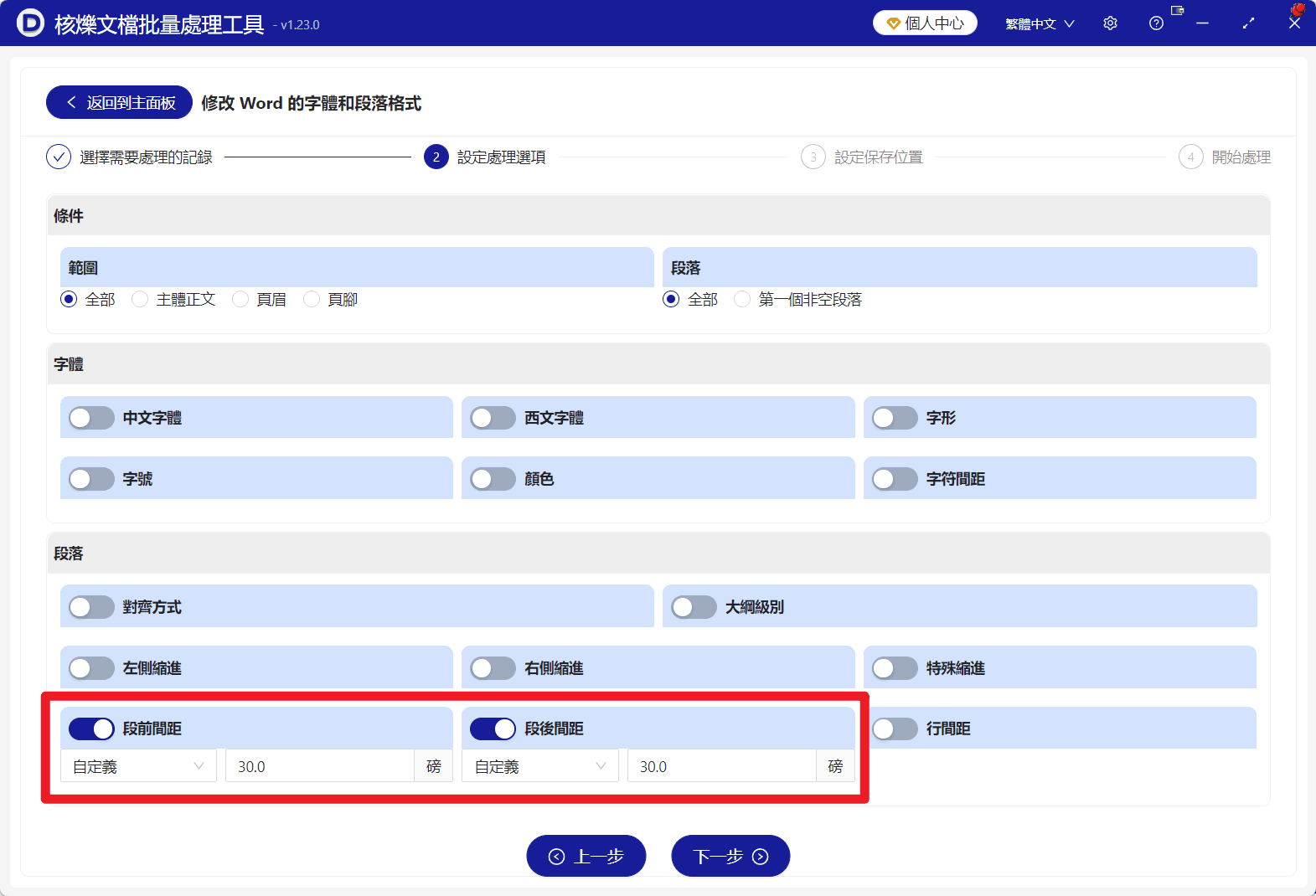Click completed step one checkmark circle

tap(59, 157)
